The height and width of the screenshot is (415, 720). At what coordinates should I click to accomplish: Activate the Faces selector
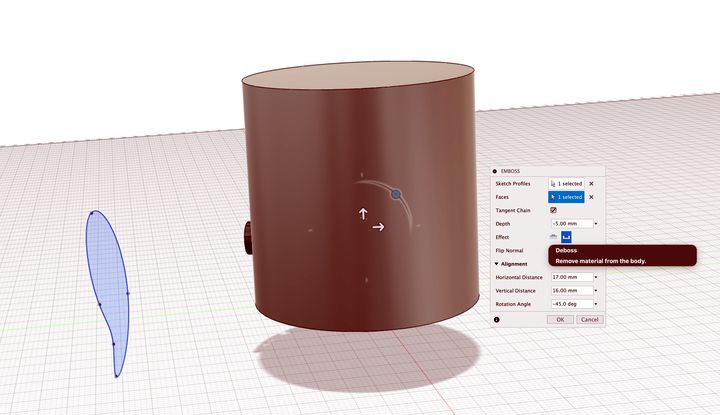point(566,197)
